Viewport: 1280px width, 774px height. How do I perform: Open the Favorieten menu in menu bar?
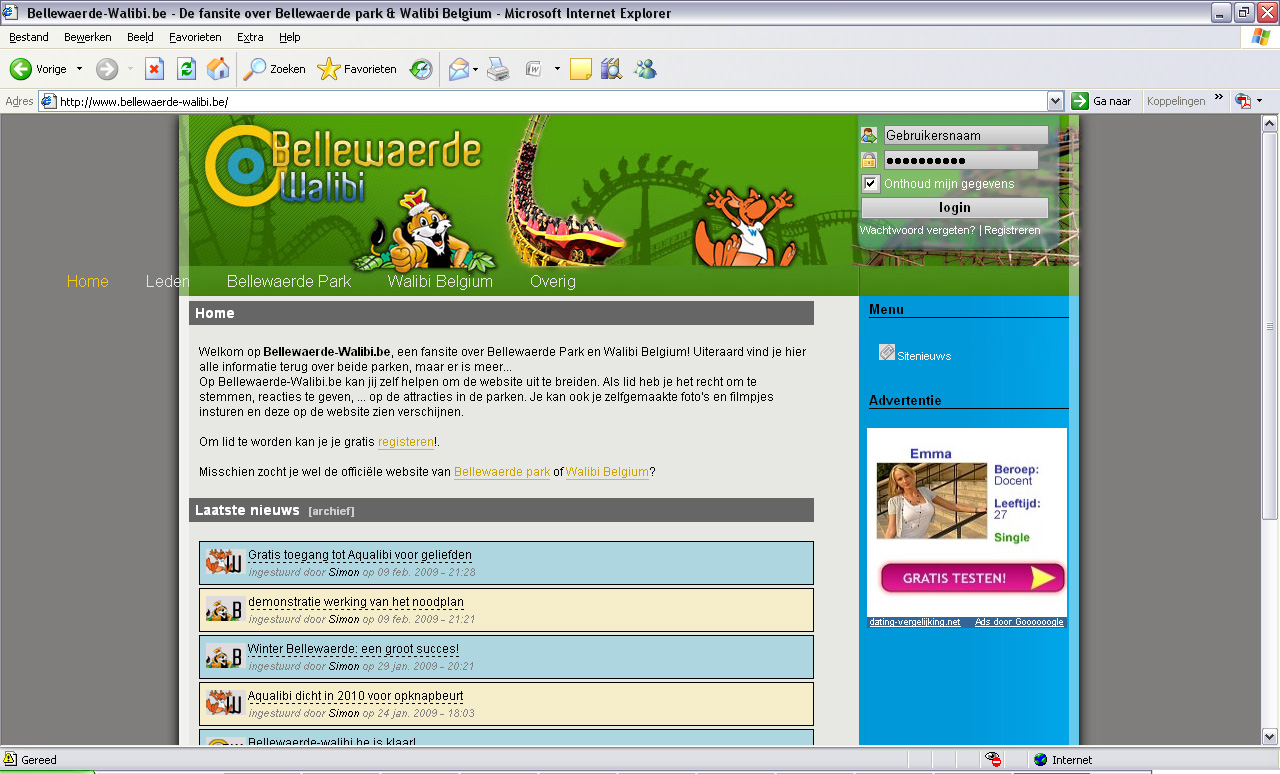point(195,37)
